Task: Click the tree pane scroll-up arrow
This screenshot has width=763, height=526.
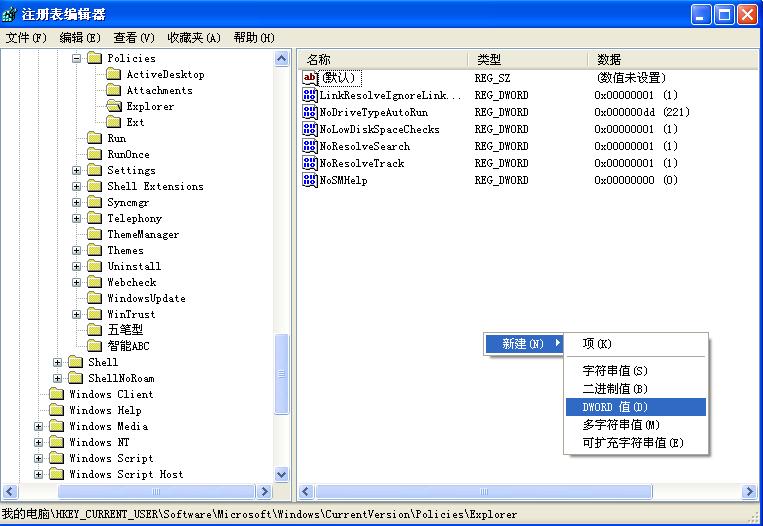Action: [282, 59]
